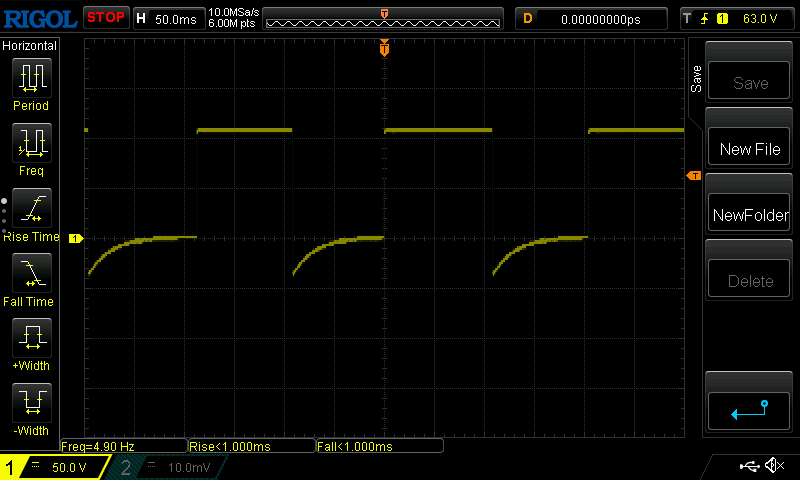Click the trigger source channel 1 badge
The width and height of the screenshot is (800, 480).
(722, 19)
